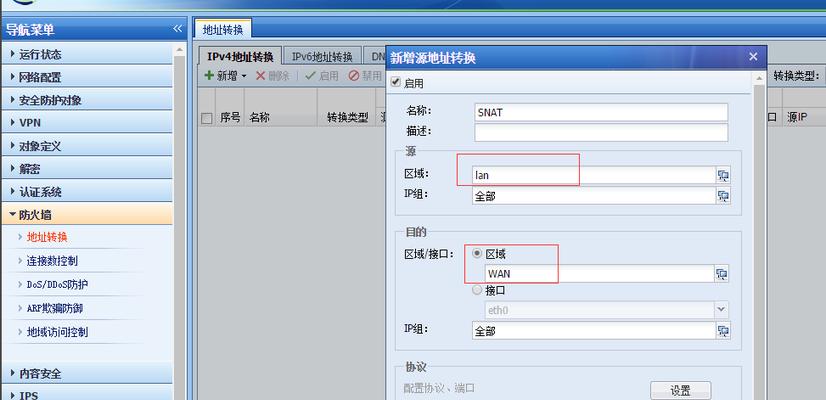Click the source IP group field showing 全部
Screen dimensions: 826x400
click(594, 196)
